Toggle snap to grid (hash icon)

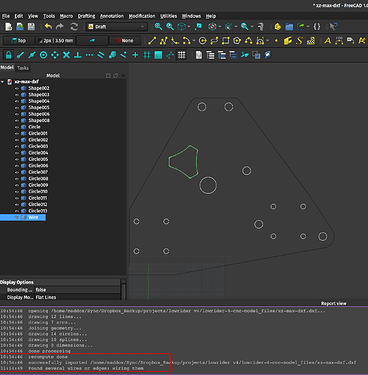click(x=147, y=55)
